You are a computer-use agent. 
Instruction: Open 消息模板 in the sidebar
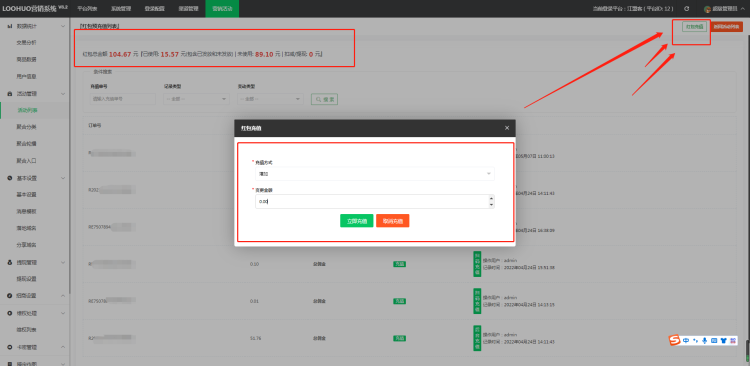click(26, 211)
